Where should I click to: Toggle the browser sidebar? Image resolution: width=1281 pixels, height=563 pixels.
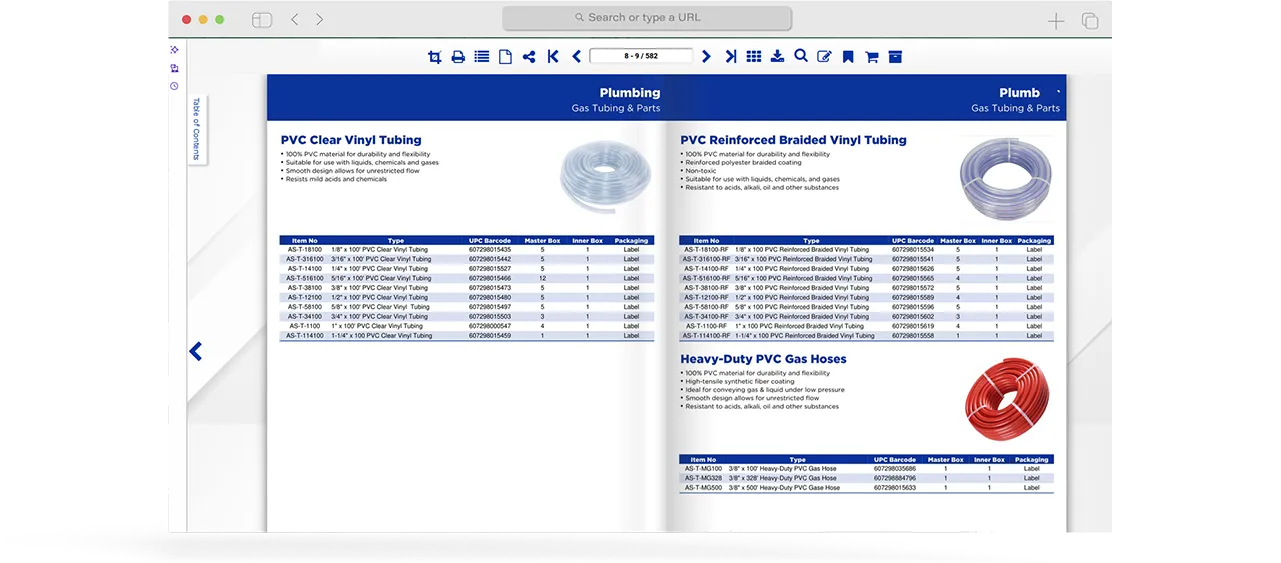(x=262, y=19)
